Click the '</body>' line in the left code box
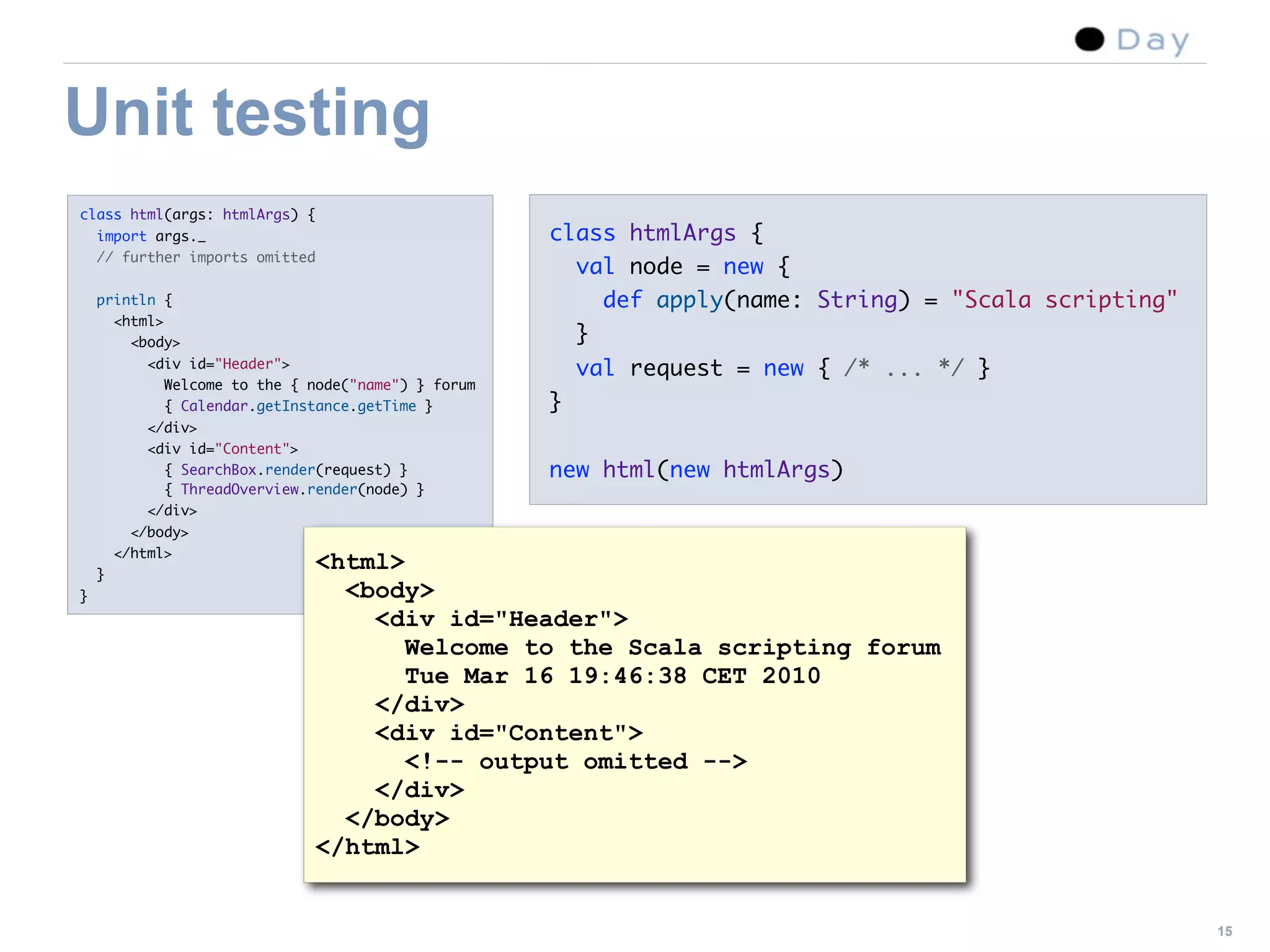 tap(159, 532)
